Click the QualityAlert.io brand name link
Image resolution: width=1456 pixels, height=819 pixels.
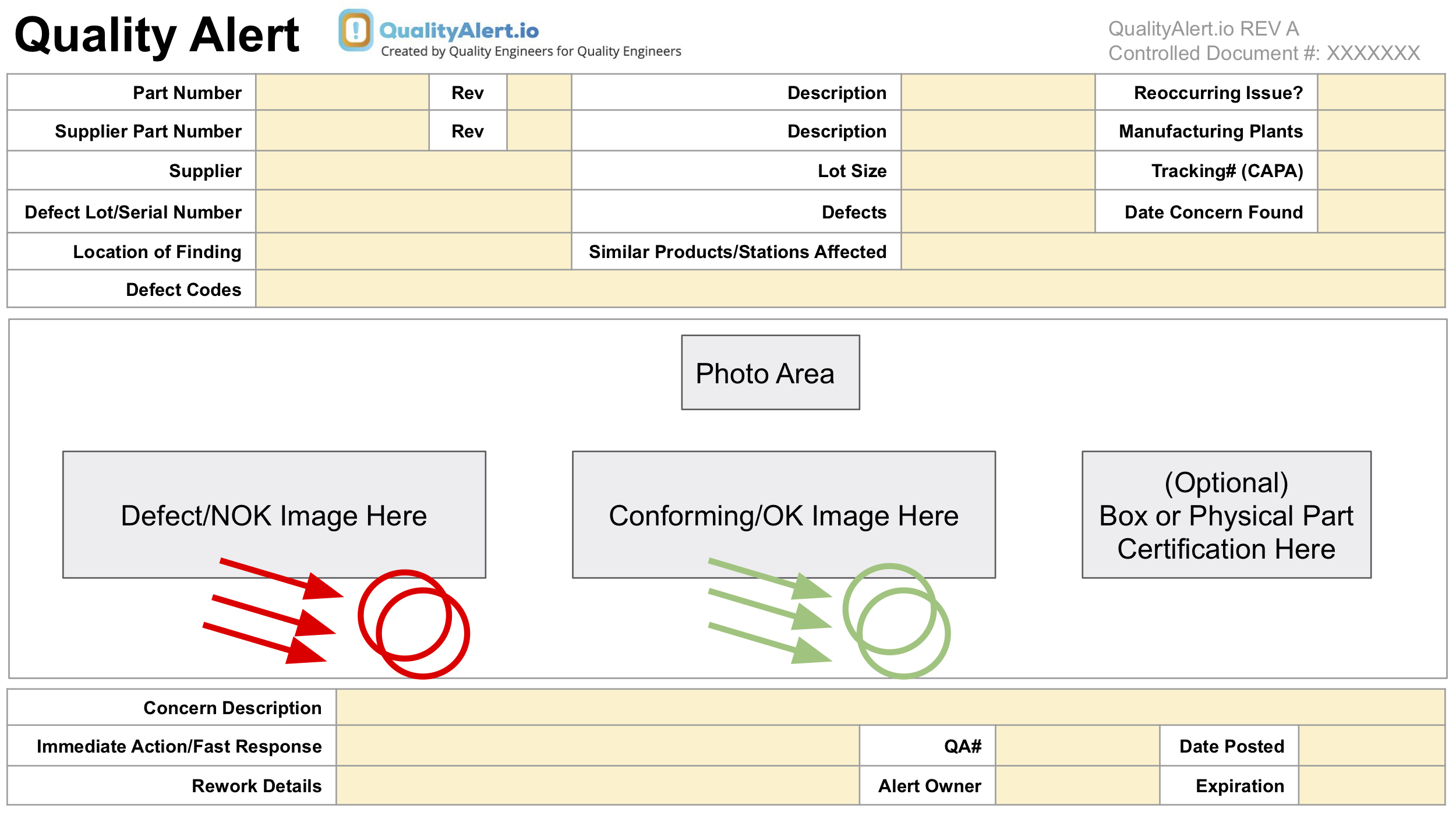click(459, 30)
